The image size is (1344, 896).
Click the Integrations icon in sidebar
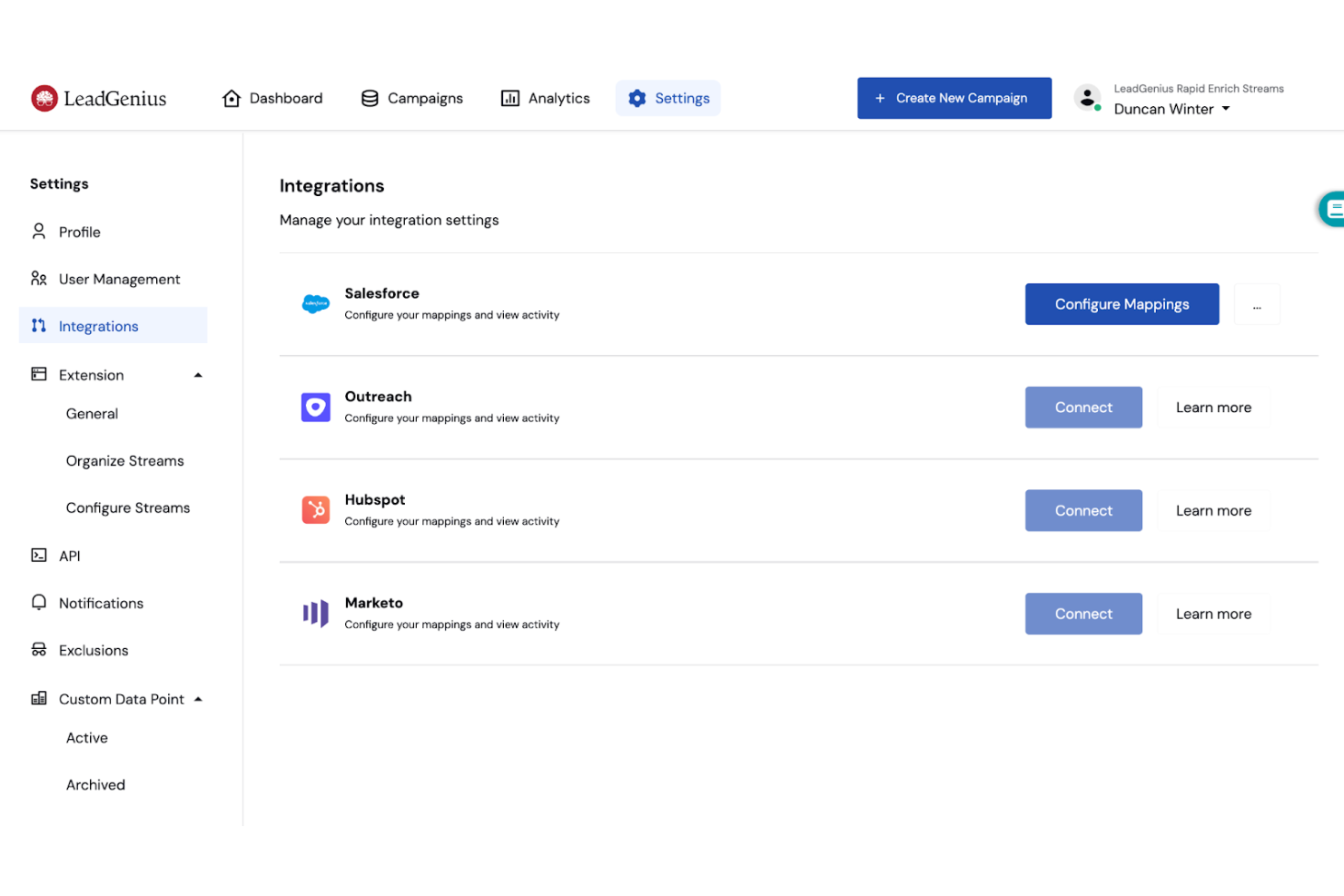38,325
